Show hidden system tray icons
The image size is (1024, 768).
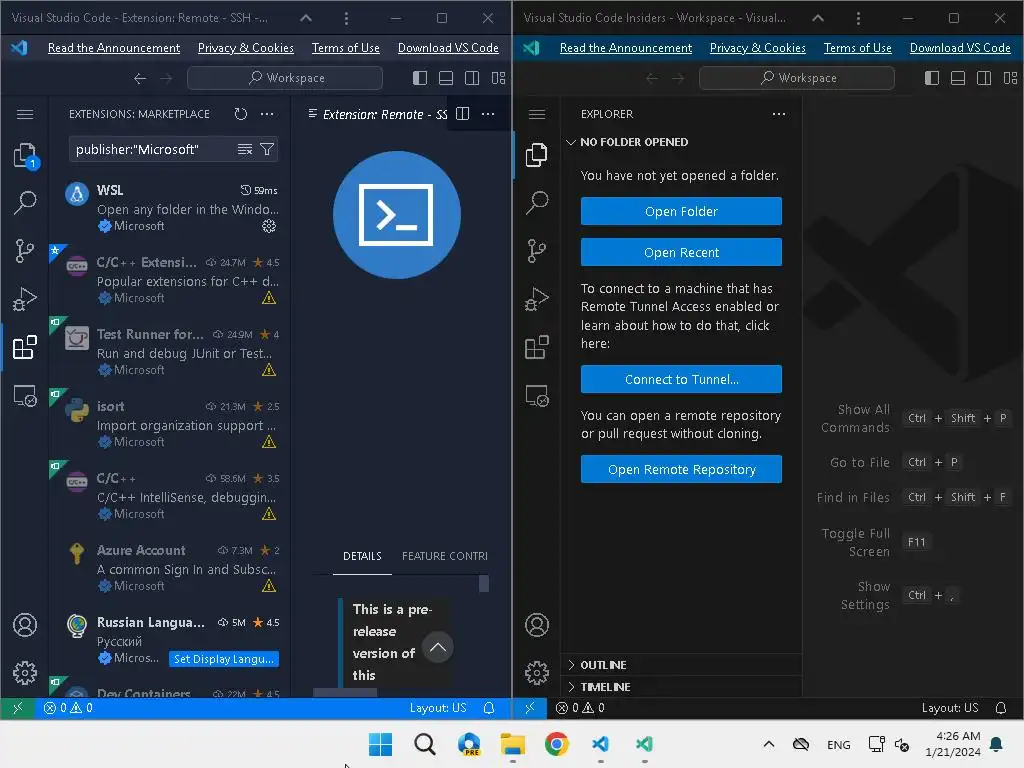769,744
